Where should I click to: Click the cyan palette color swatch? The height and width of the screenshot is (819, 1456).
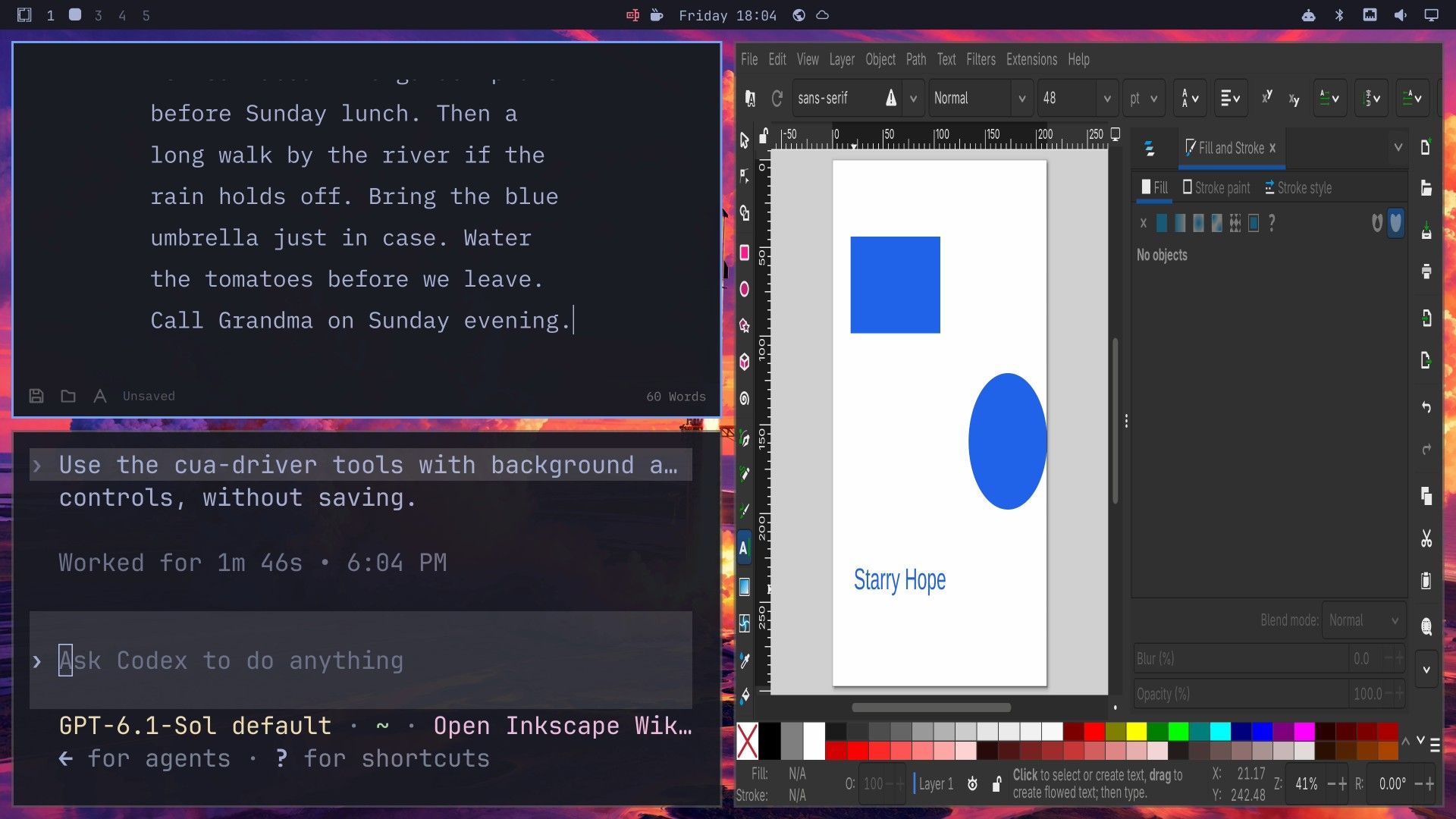tap(1219, 731)
